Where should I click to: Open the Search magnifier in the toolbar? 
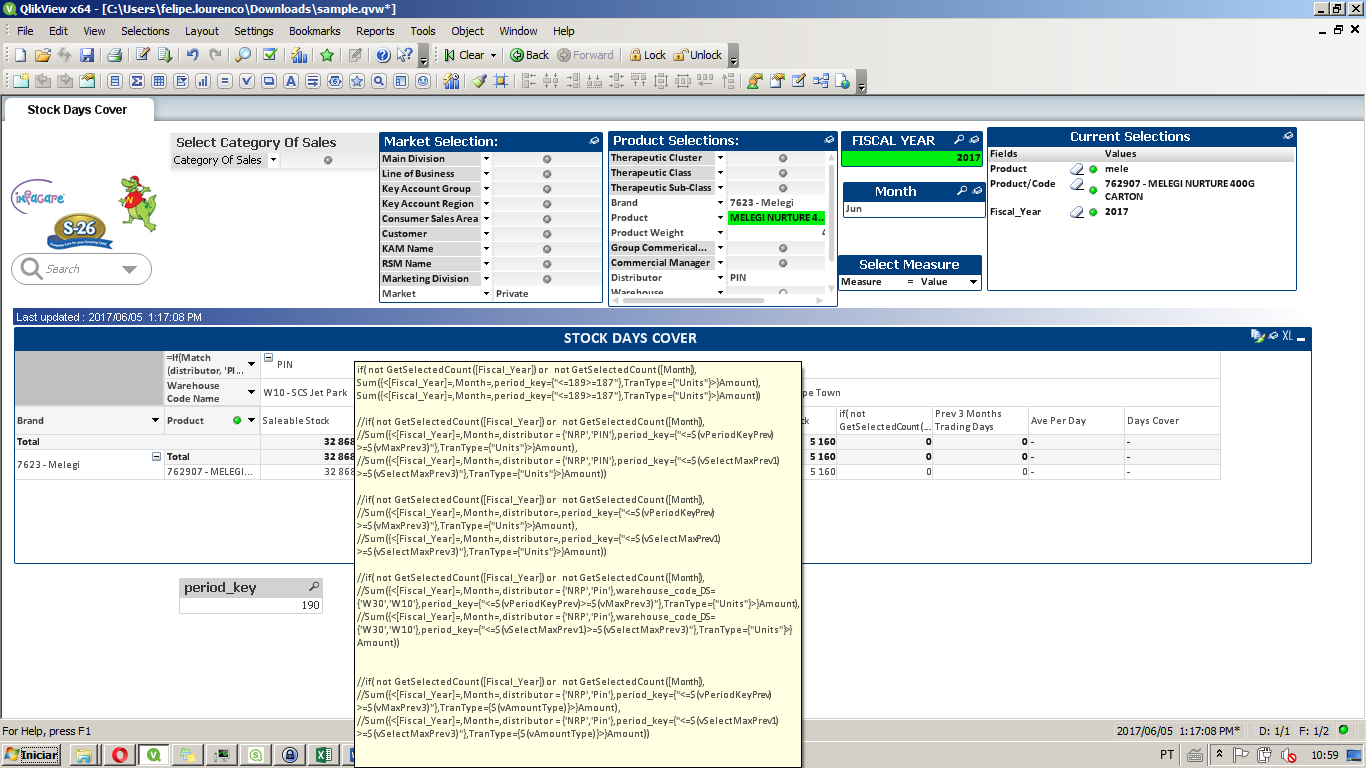tap(244, 55)
